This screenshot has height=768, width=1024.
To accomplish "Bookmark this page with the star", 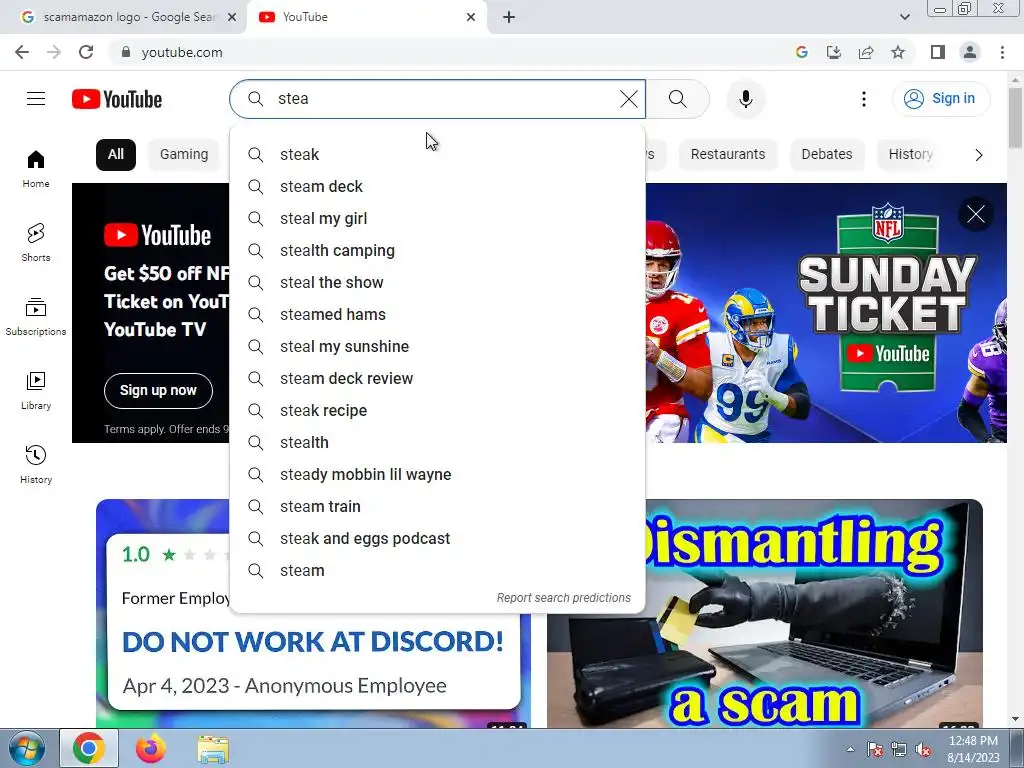I will point(898,52).
